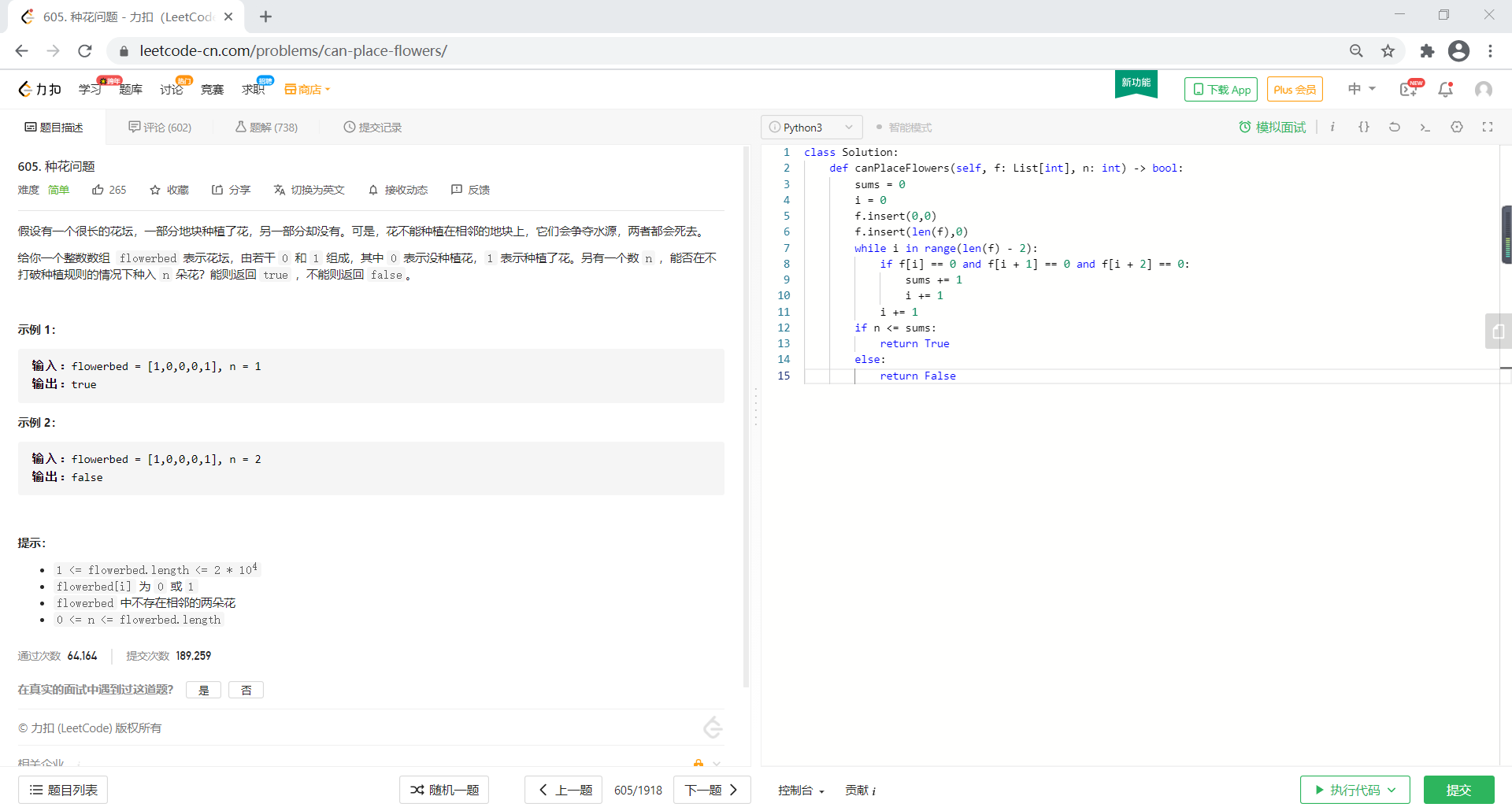Image resolution: width=1512 pixels, height=811 pixels.
Task: Open the 学习 menu
Action: (x=90, y=90)
